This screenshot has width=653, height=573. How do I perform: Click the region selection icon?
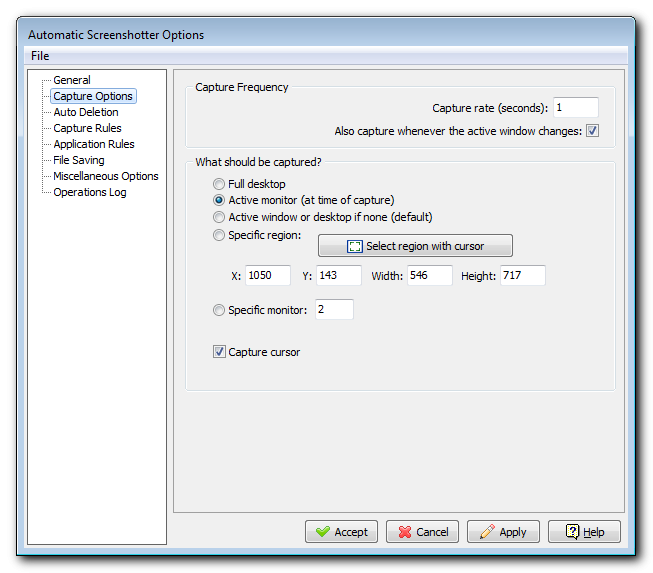click(354, 247)
